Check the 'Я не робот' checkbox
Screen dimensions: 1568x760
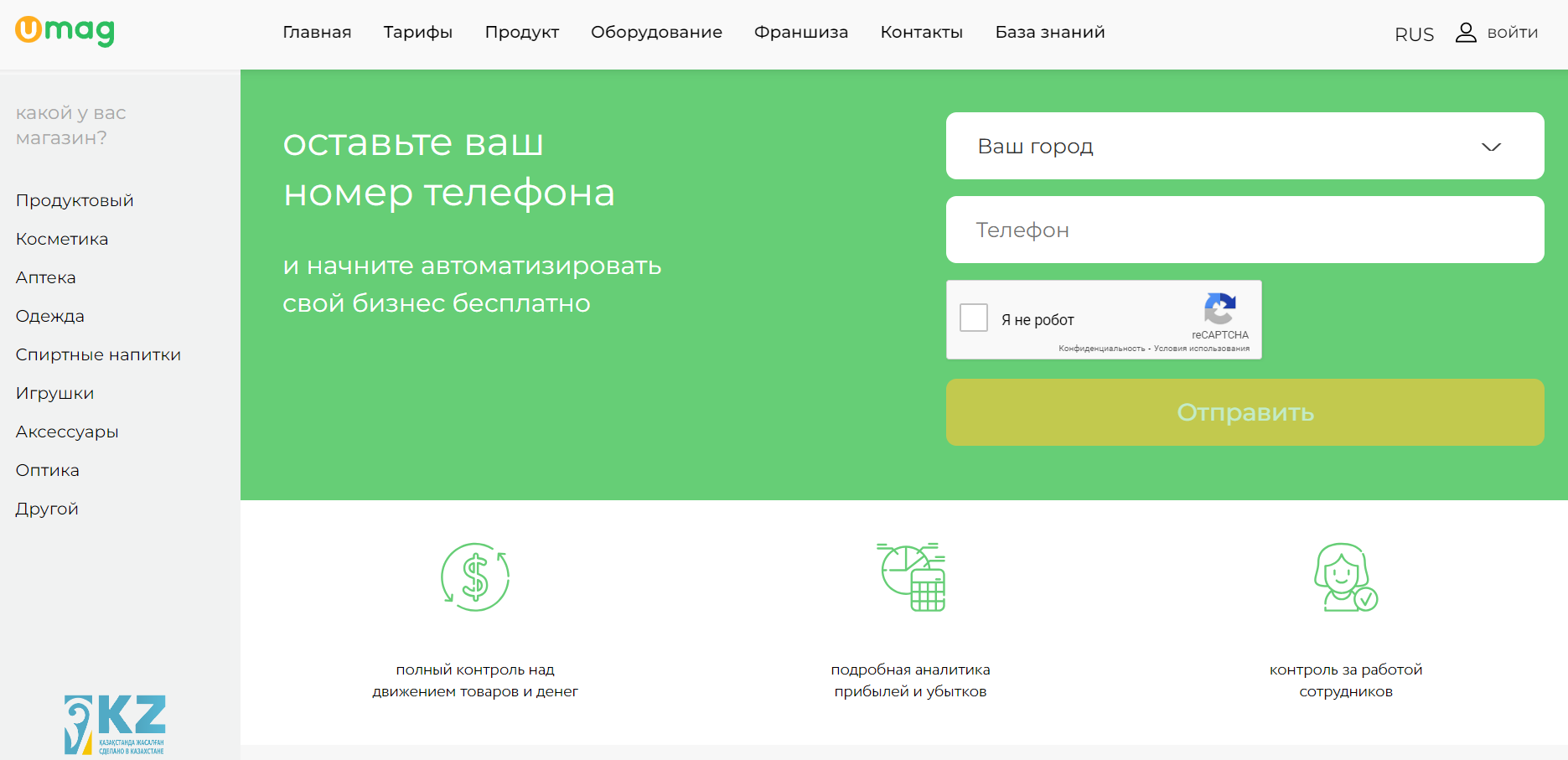pyautogui.click(x=974, y=318)
